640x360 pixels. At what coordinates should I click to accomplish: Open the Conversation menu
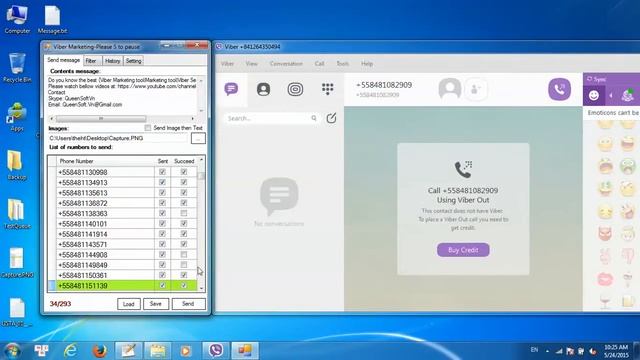[286, 64]
